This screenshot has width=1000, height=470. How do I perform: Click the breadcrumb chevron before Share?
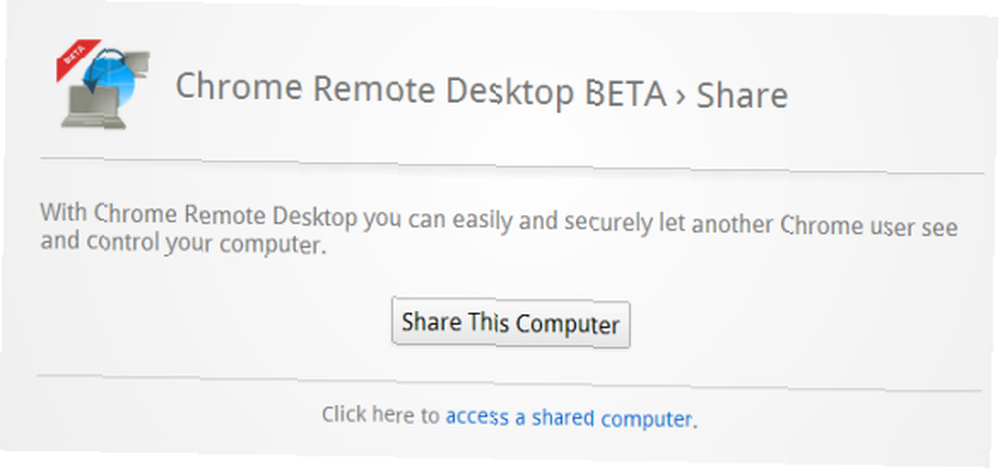click(x=680, y=96)
